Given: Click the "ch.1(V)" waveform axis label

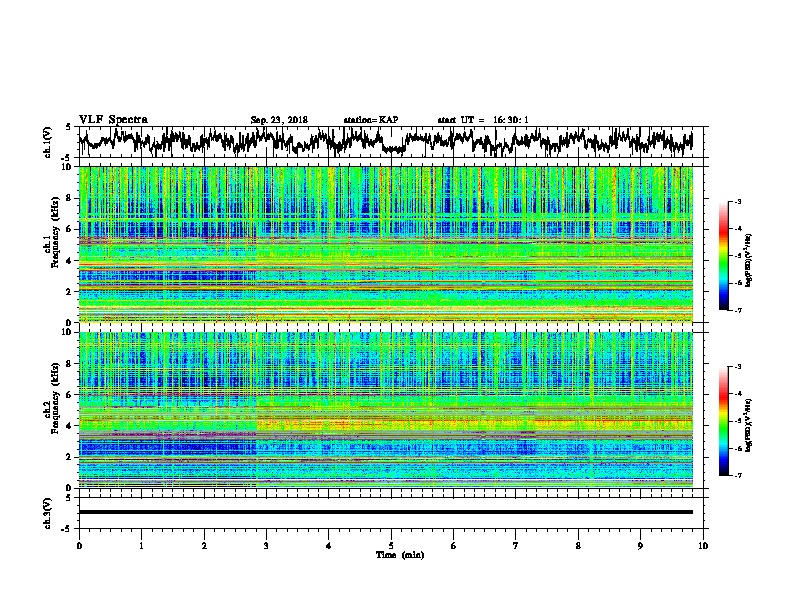Looking at the screenshot, I should [48, 142].
